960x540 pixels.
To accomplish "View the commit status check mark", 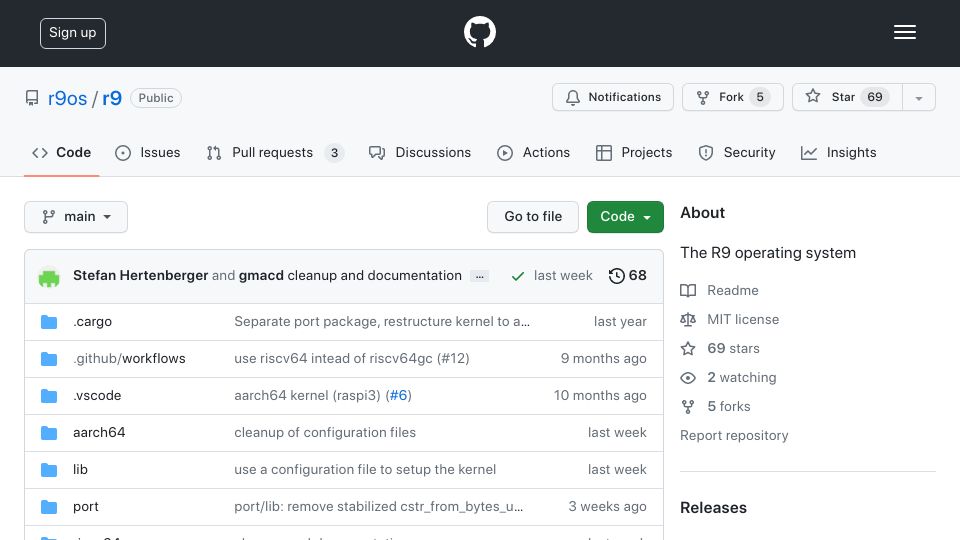I will tap(517, 276).
